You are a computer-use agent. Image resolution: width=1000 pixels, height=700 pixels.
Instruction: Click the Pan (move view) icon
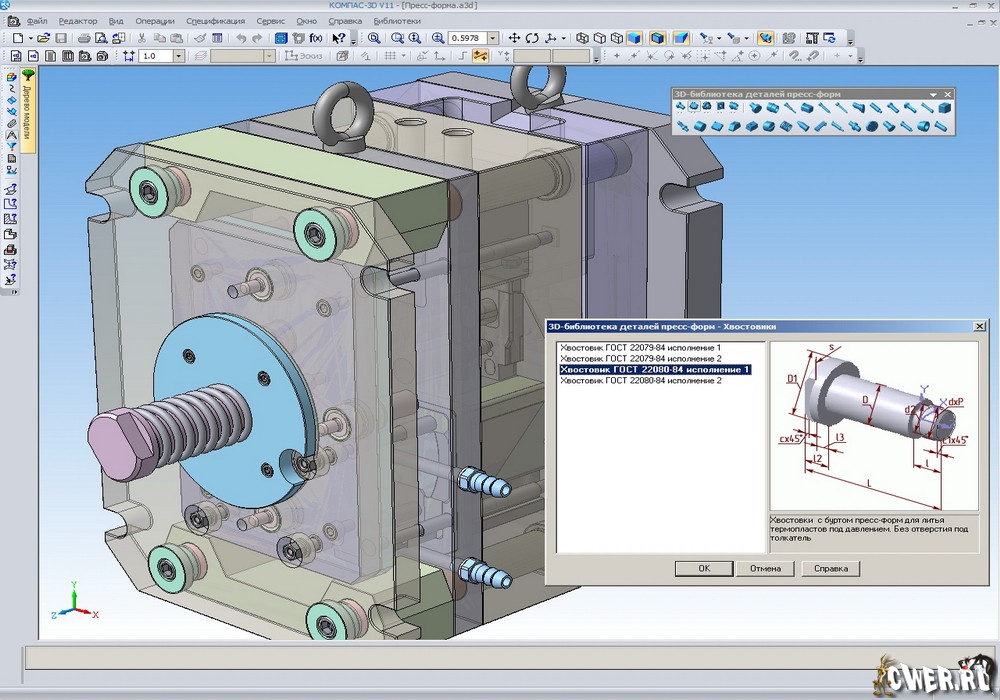pos(514,38)
